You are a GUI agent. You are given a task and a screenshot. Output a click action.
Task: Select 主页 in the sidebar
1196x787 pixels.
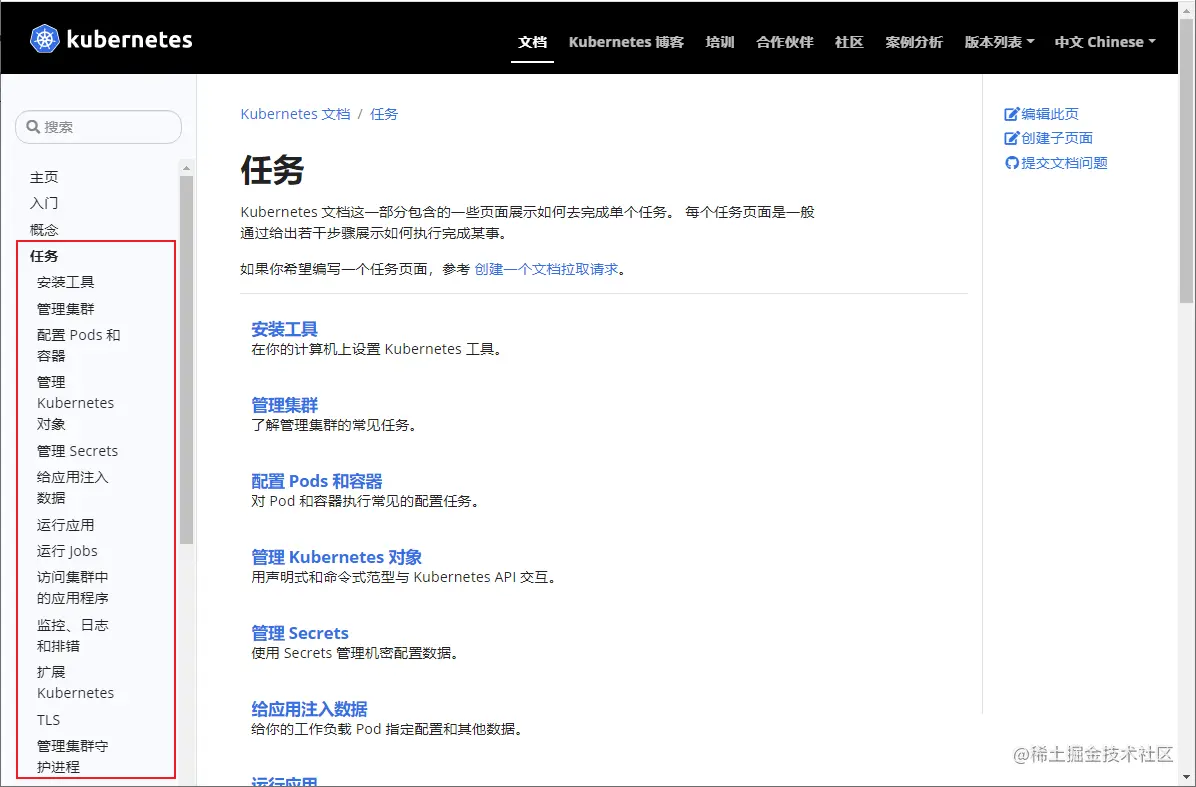click(43, 177)
